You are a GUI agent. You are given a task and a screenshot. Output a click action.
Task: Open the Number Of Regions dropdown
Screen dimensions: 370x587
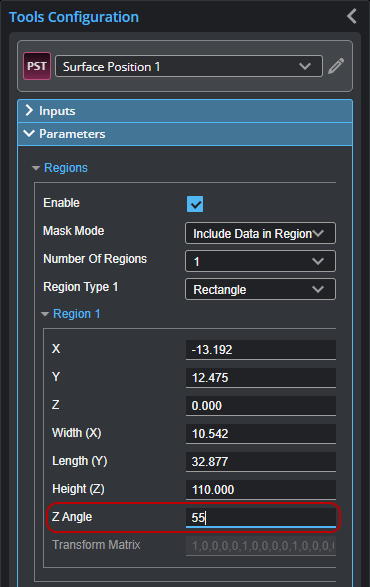(260, 261)
